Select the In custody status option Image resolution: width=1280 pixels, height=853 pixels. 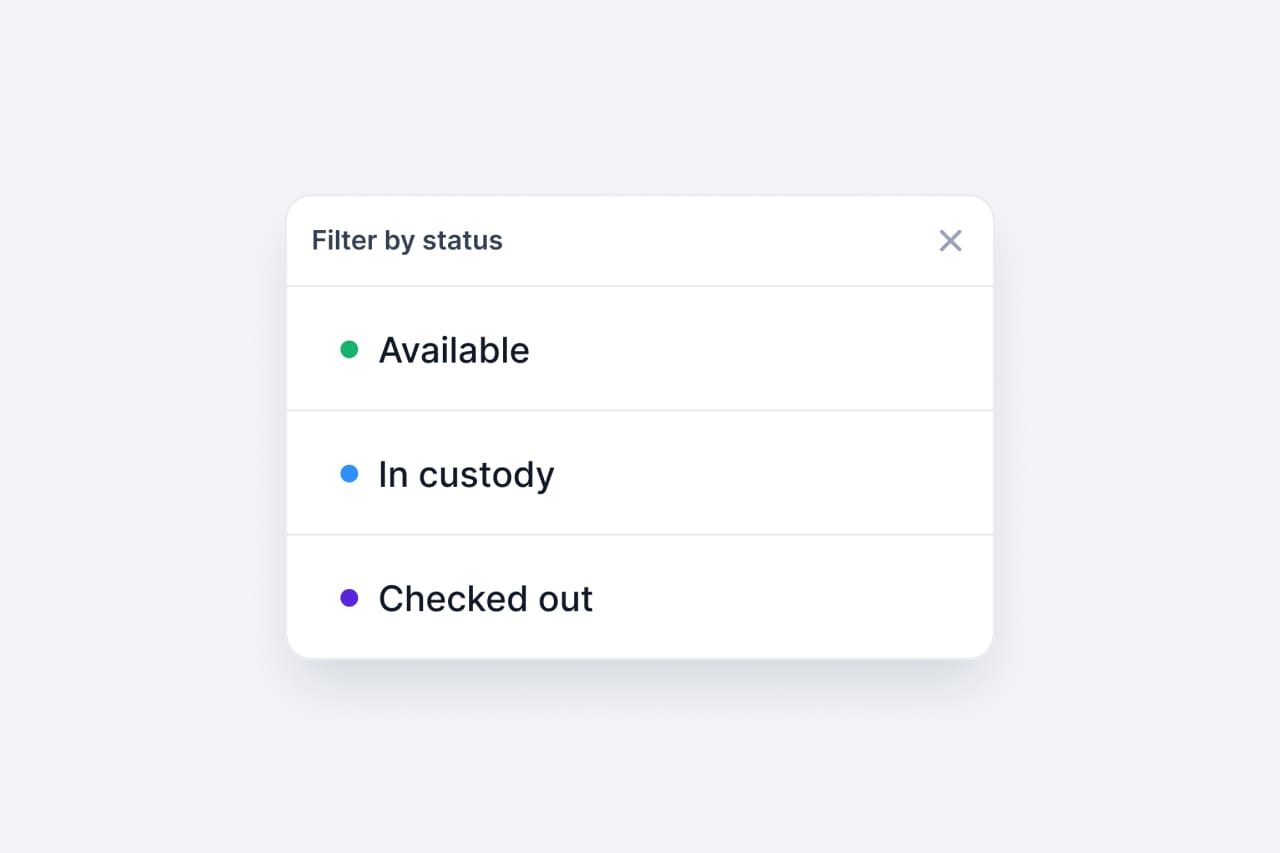click(466, 474)
